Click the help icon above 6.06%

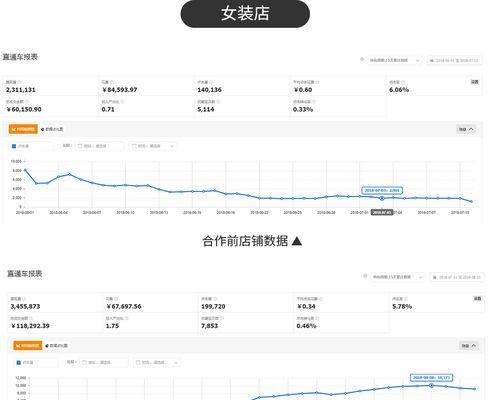tap(403, 82)
